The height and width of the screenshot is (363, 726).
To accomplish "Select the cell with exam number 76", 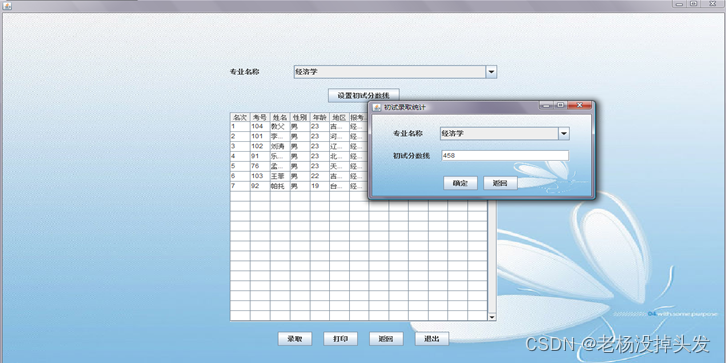I will coord(260,166).
